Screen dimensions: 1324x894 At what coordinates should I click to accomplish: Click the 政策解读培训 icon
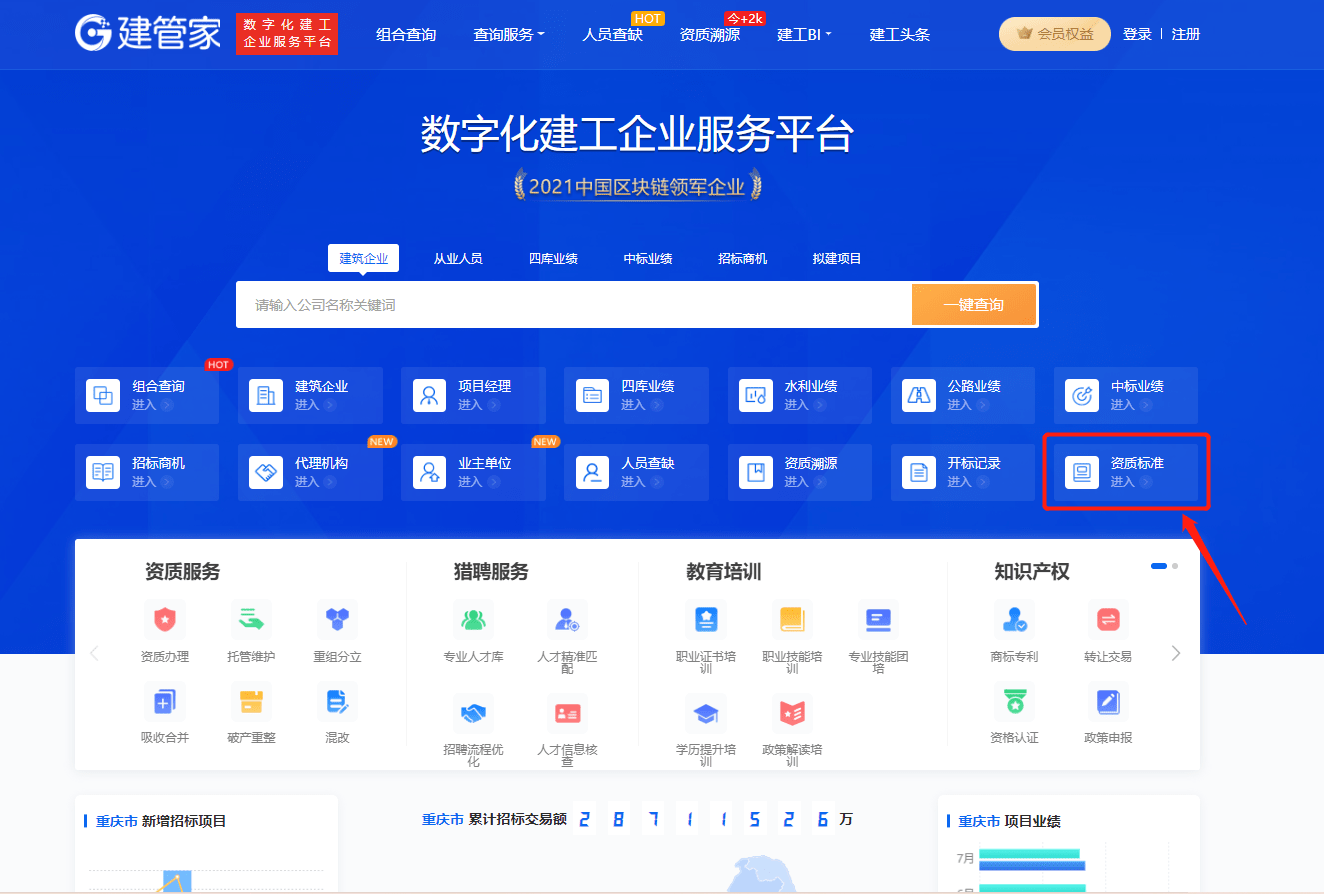[x=792, y=713]
